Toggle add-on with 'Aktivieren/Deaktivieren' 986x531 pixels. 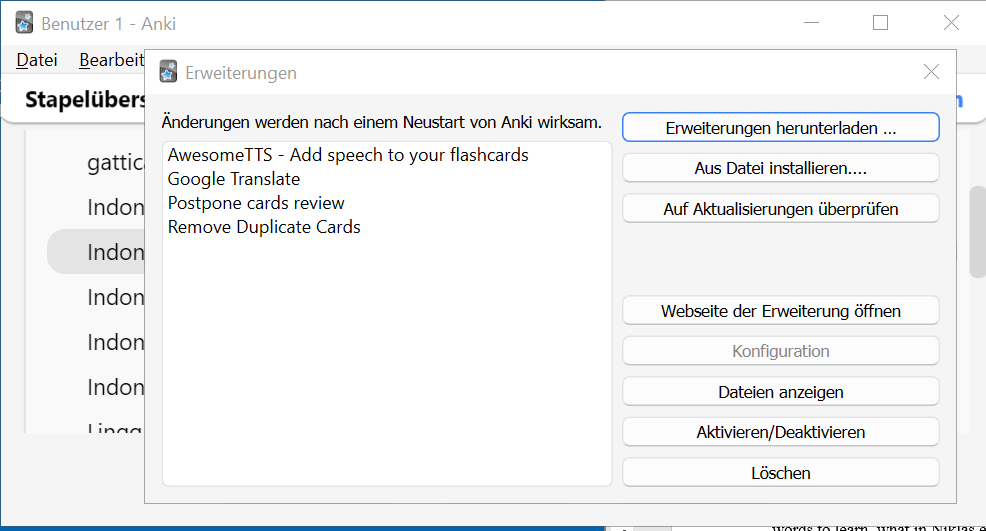click(780, 432)
